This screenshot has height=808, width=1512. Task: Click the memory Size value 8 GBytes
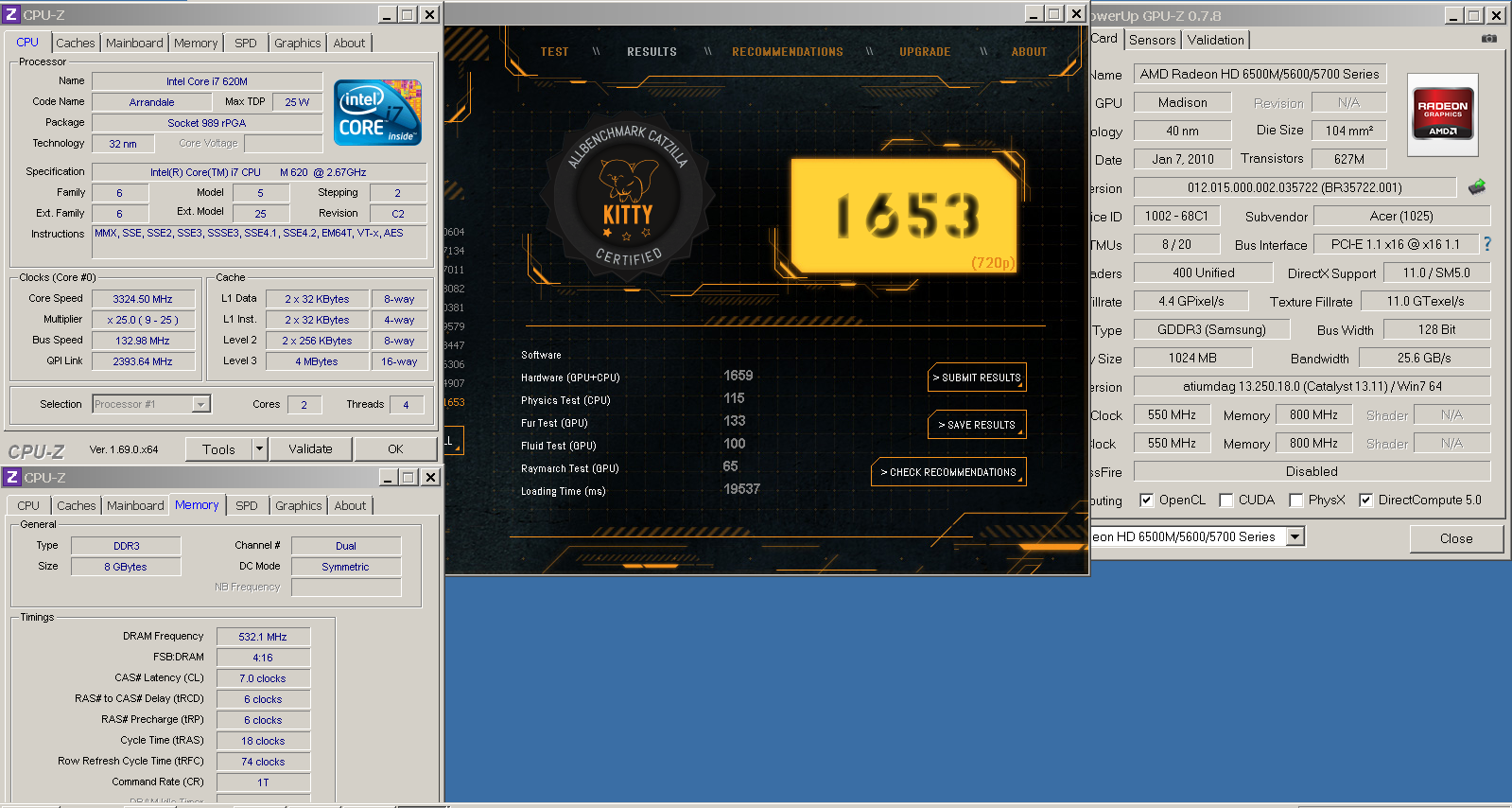126,567
